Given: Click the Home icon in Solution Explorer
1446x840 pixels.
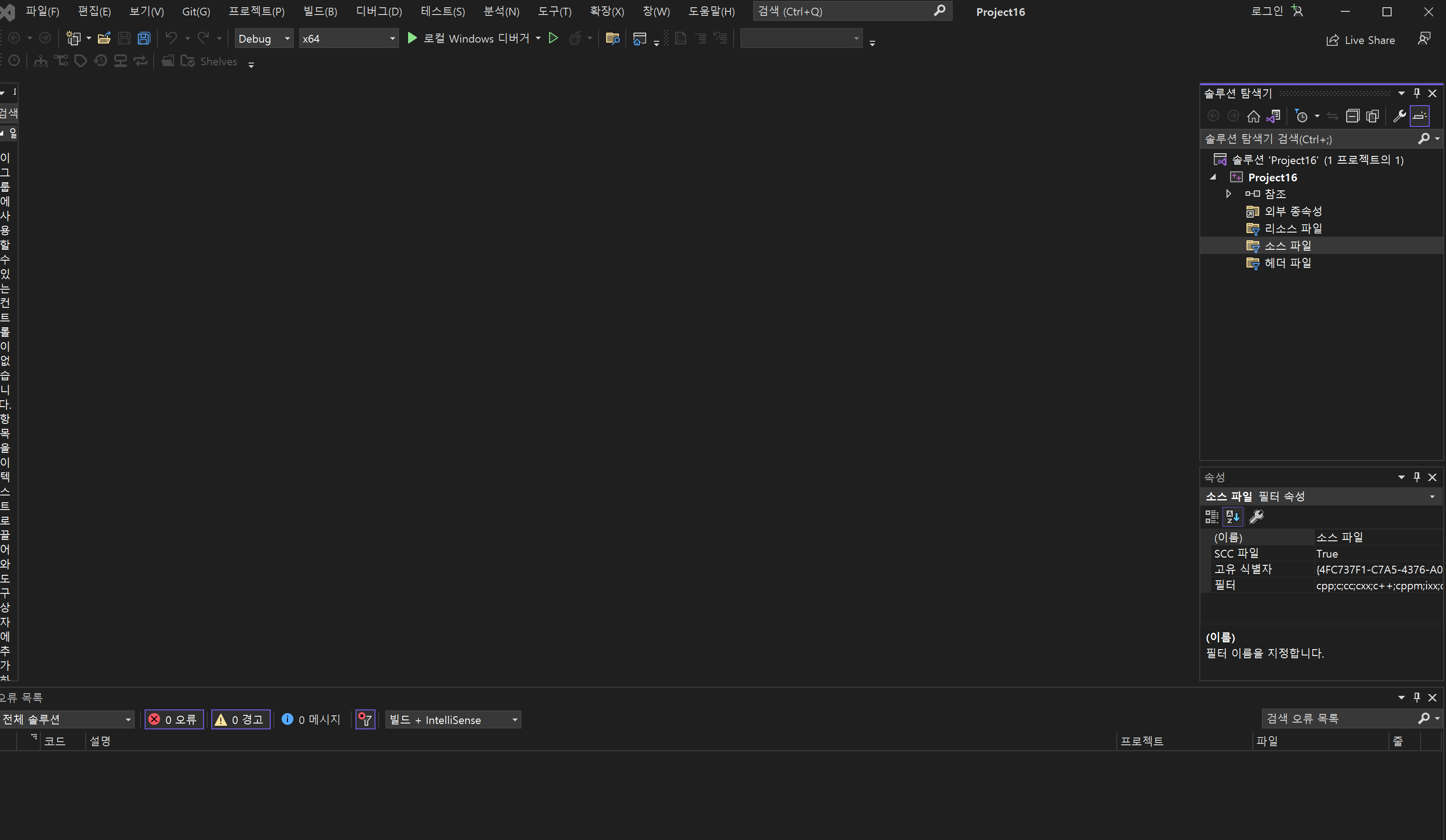Looking at the screenshot, I should (1253, 117).
